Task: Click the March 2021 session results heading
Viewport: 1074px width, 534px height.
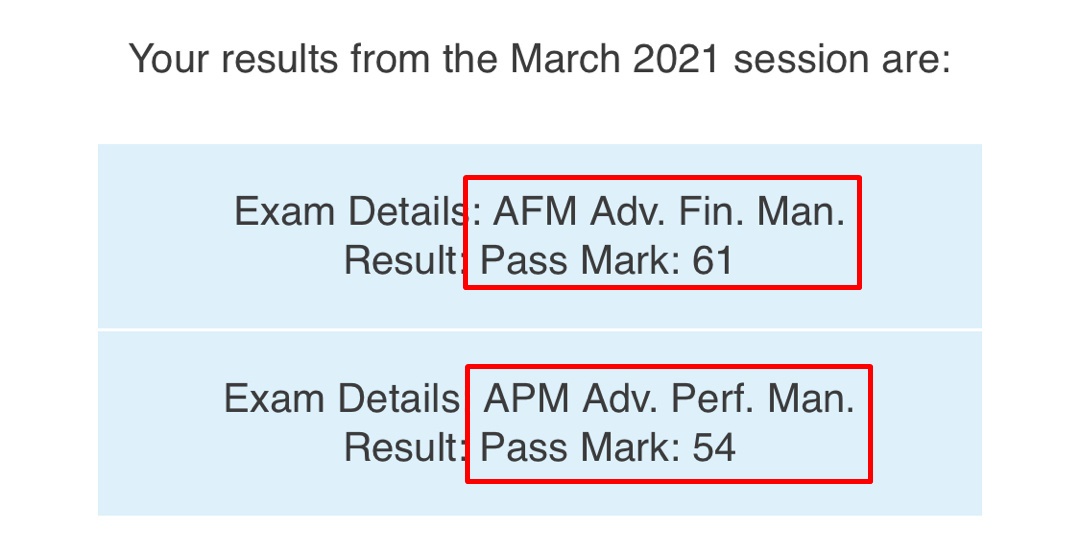Action: (539, 59)
